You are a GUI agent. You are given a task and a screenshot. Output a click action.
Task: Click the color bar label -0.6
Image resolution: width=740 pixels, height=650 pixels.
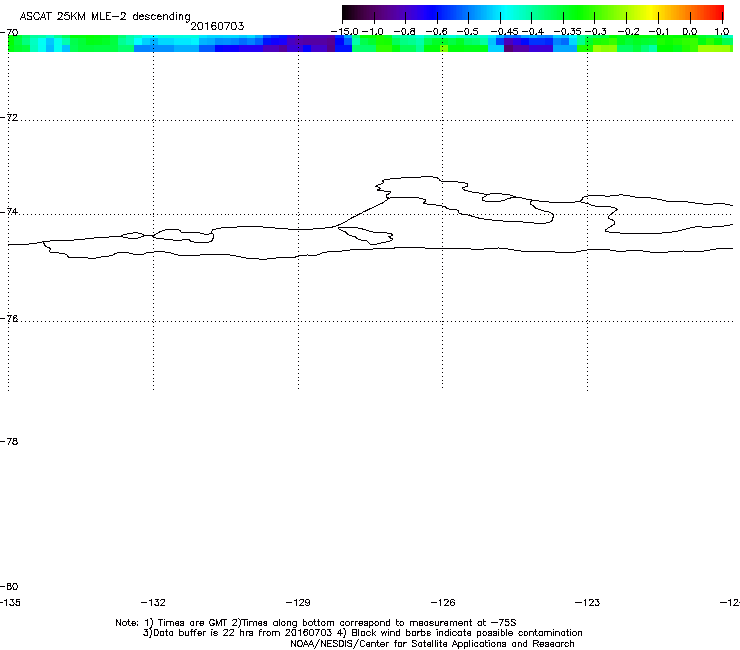click(x=436, y=32)
